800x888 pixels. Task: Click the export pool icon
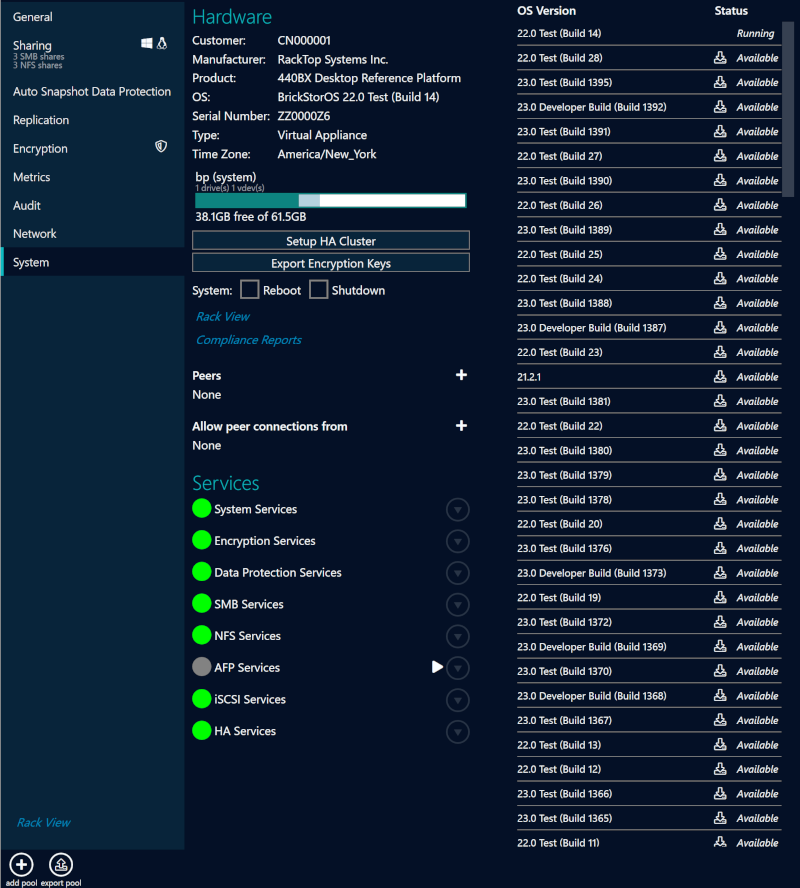tap(60, 864)
